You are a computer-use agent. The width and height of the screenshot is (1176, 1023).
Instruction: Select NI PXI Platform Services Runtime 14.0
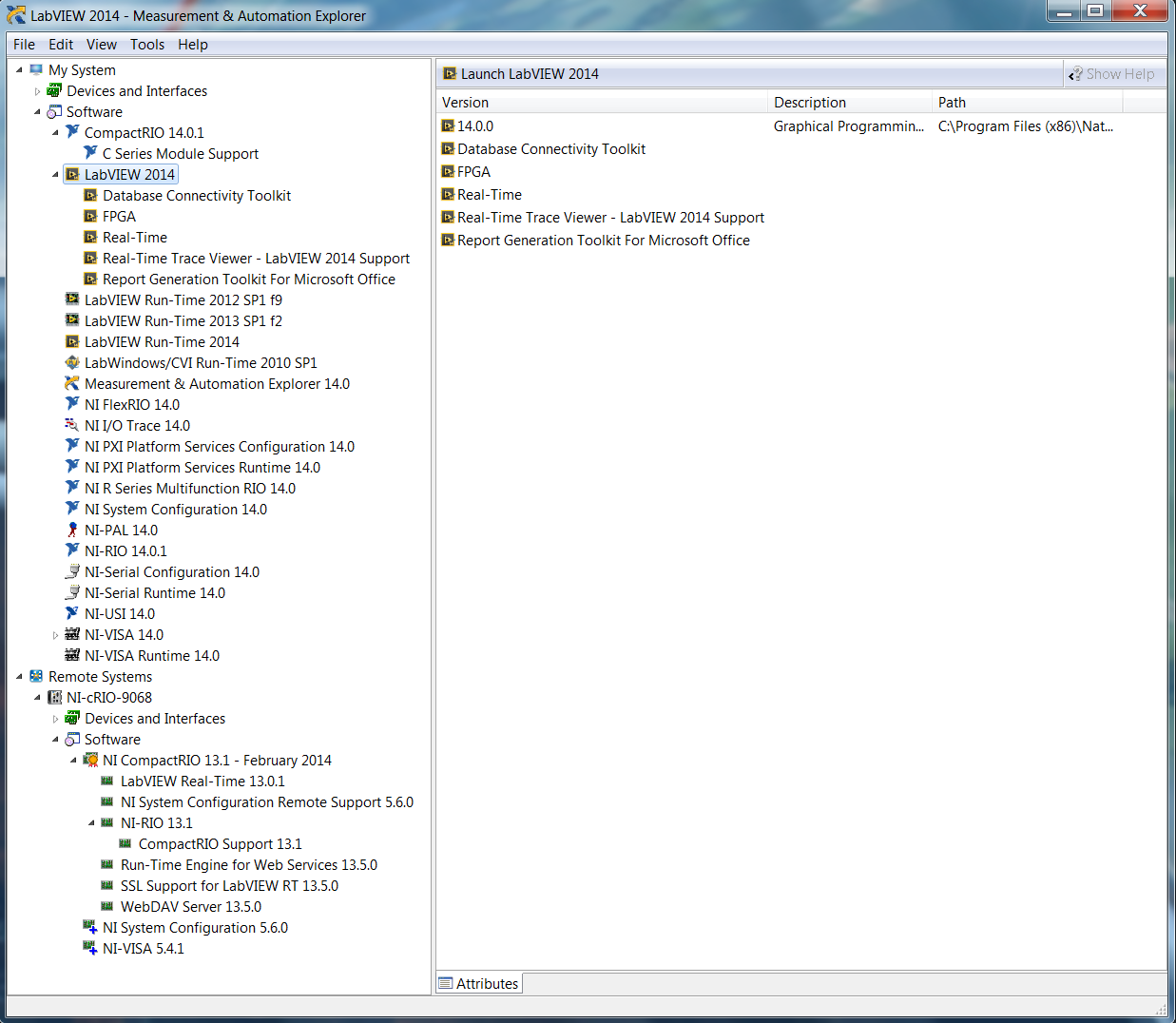(x=202, y=467)
